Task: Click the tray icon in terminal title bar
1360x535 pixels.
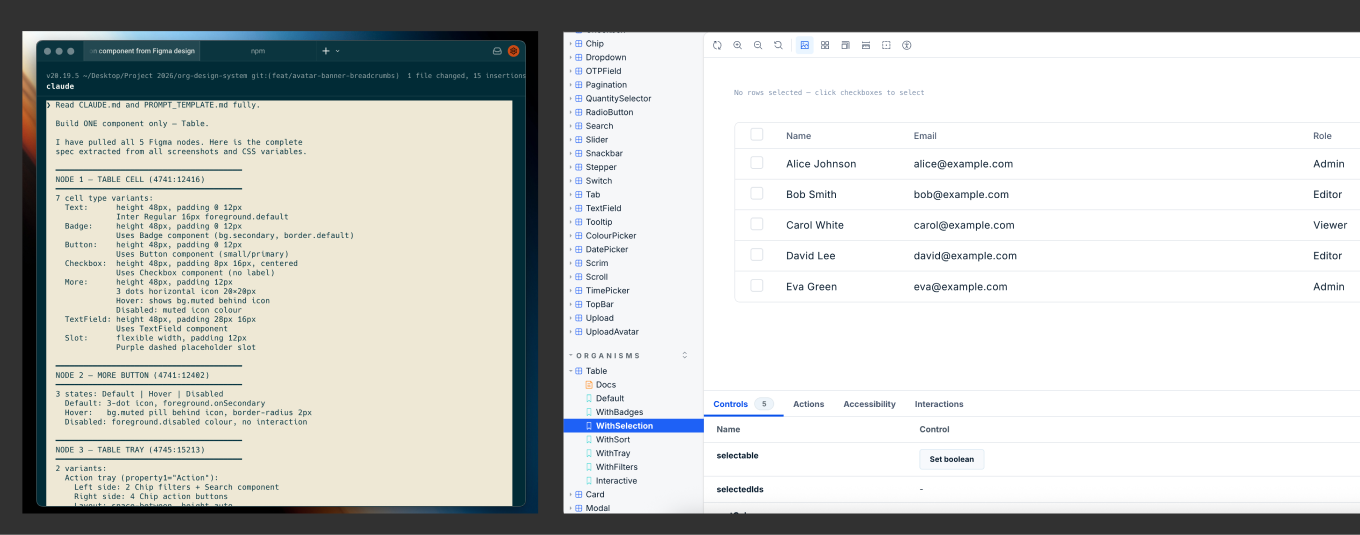Action: pyautogui.click(x=497, y=50)
